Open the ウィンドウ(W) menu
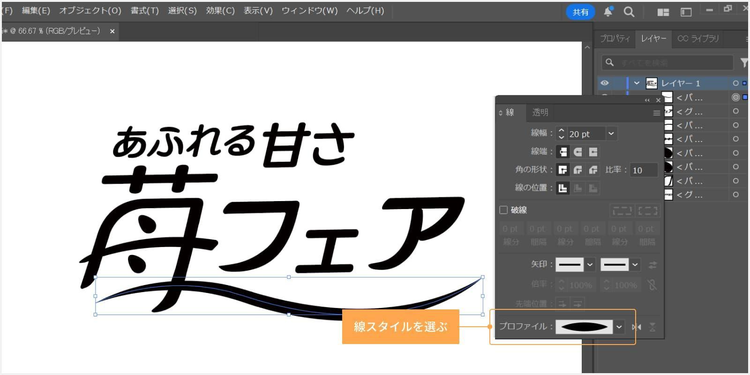The image size is (750, 375). (309, 11)
